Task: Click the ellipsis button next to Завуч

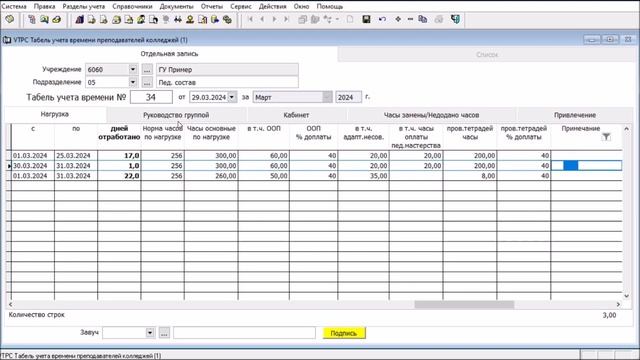Action: pyautogui.click(x=164, y=333)
